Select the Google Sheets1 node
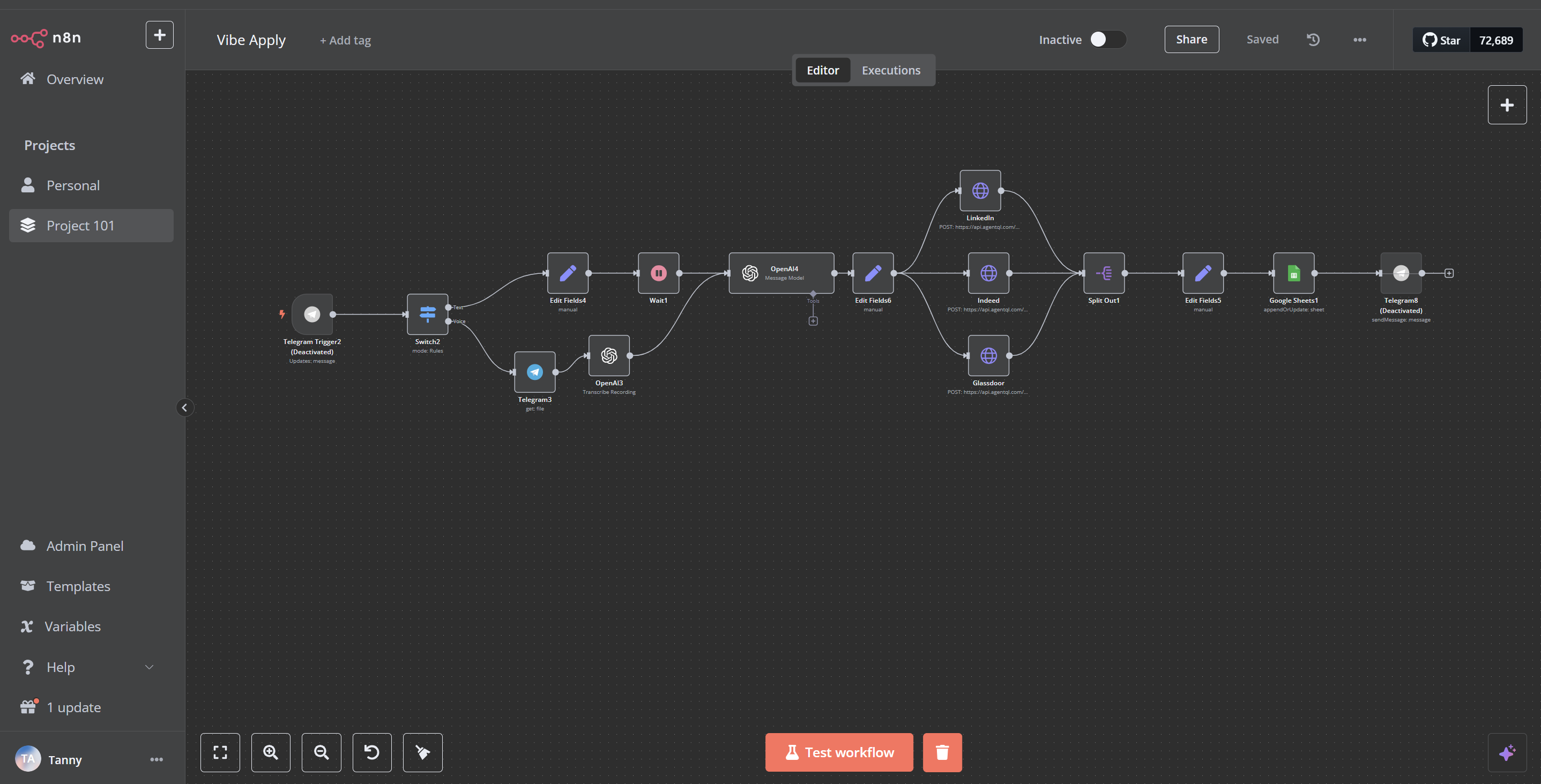Screen dimensions: 1541x784 pyautogui.click(x=1293, y=273)
